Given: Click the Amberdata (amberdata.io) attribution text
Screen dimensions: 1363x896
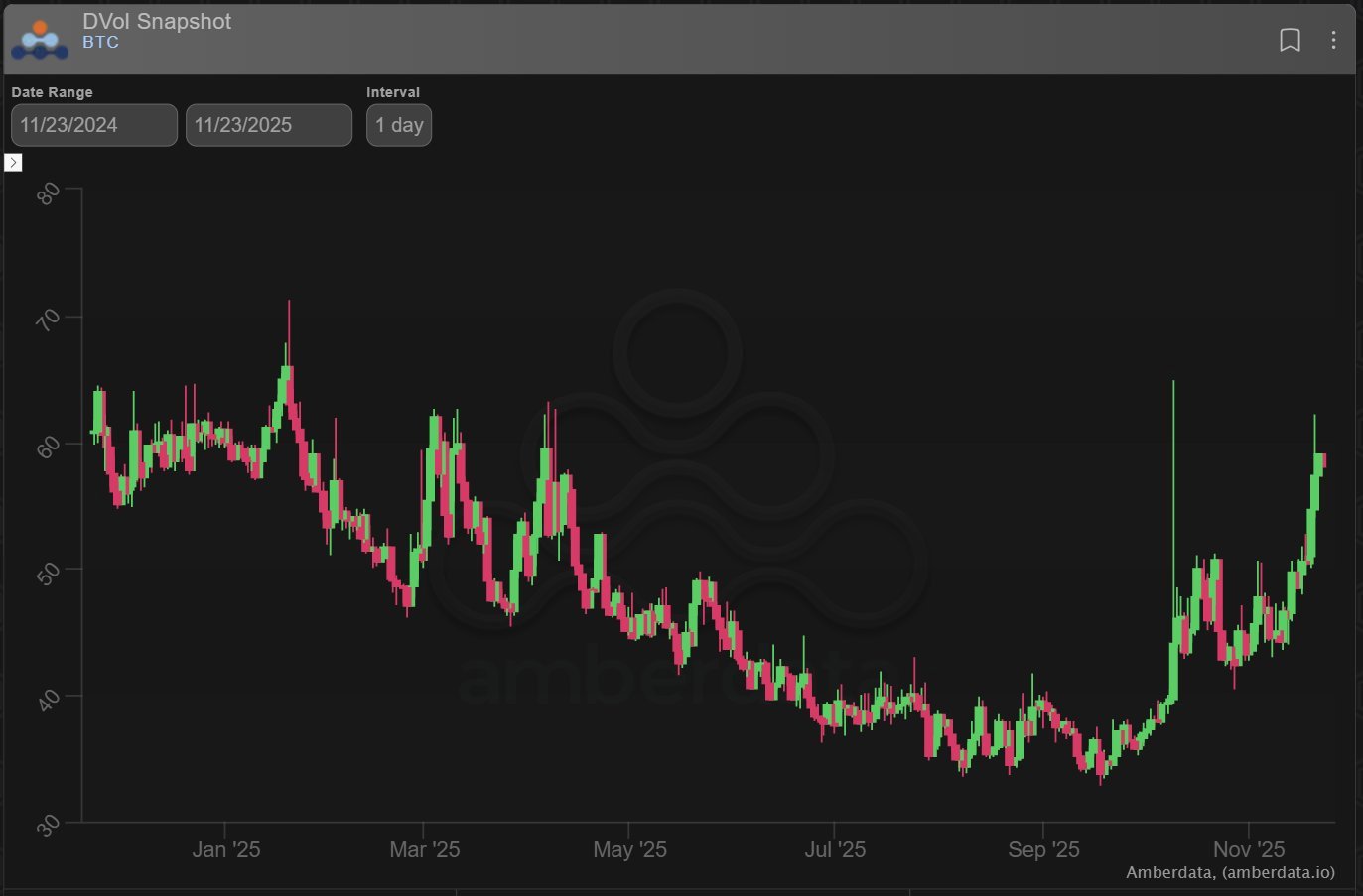Looking at the screenshot, I should pyautogui.click(x=1230, y=872).
